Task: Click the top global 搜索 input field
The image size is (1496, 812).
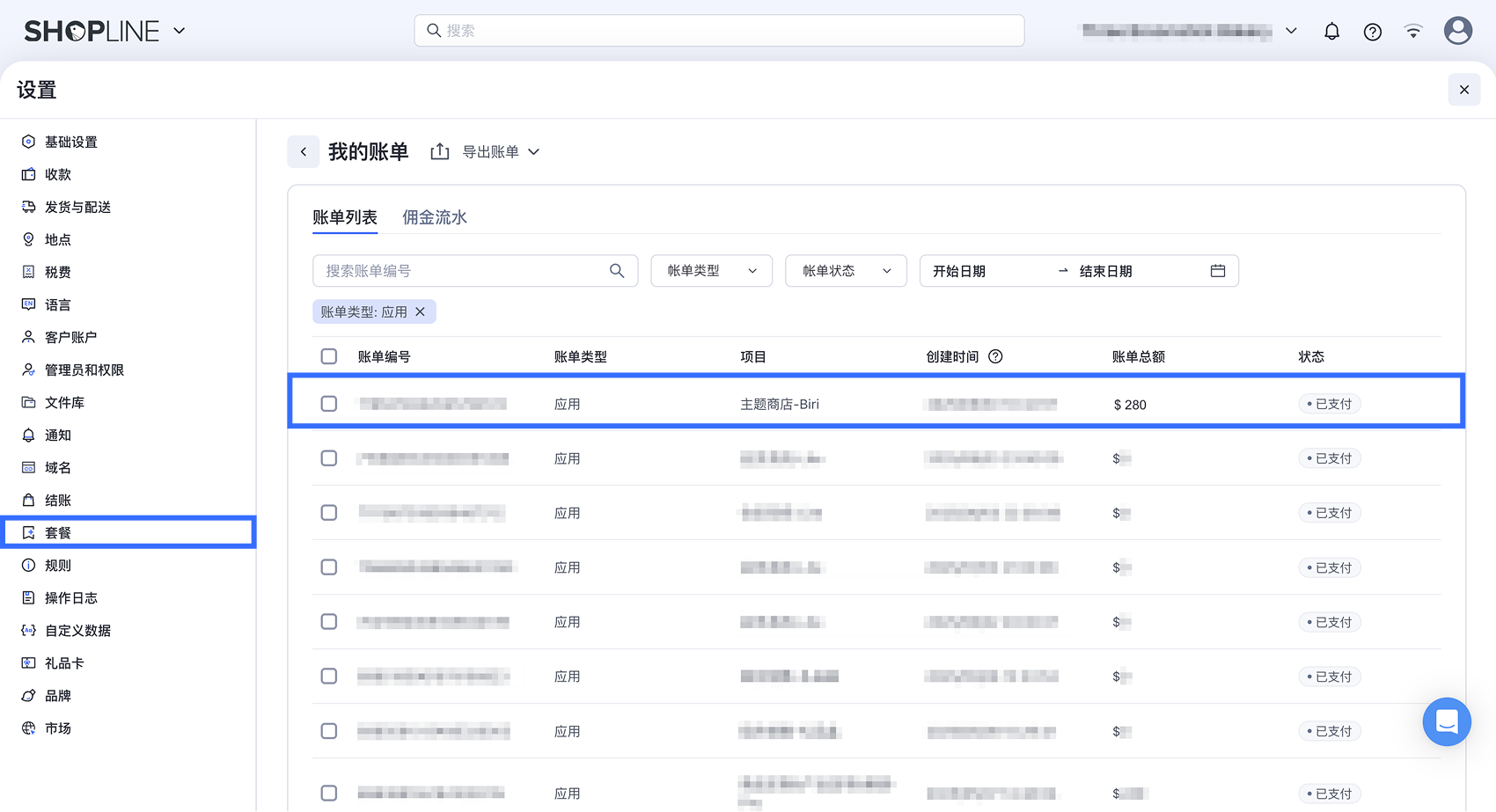Action: [718, 31]
